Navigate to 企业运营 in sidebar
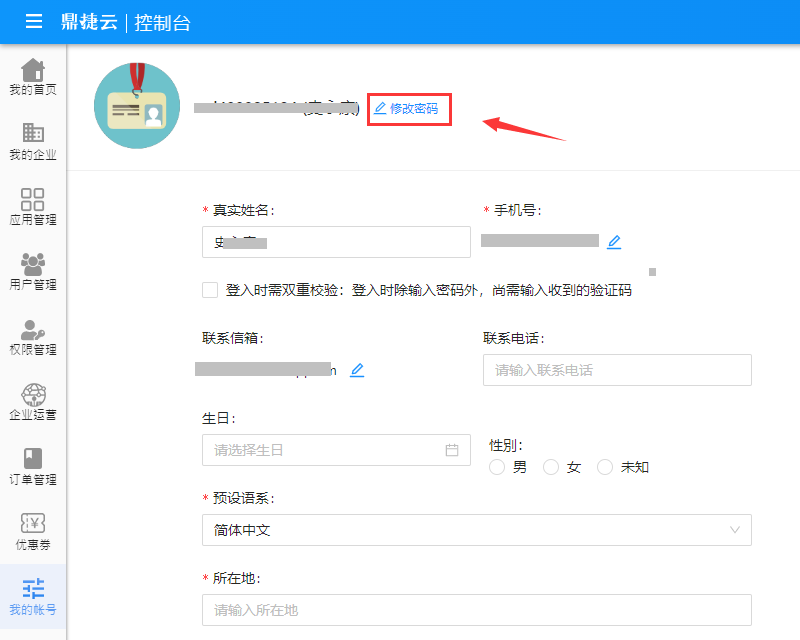Viewport: 800px width, 640px height. pyautogui.click(x=33, y=402)
